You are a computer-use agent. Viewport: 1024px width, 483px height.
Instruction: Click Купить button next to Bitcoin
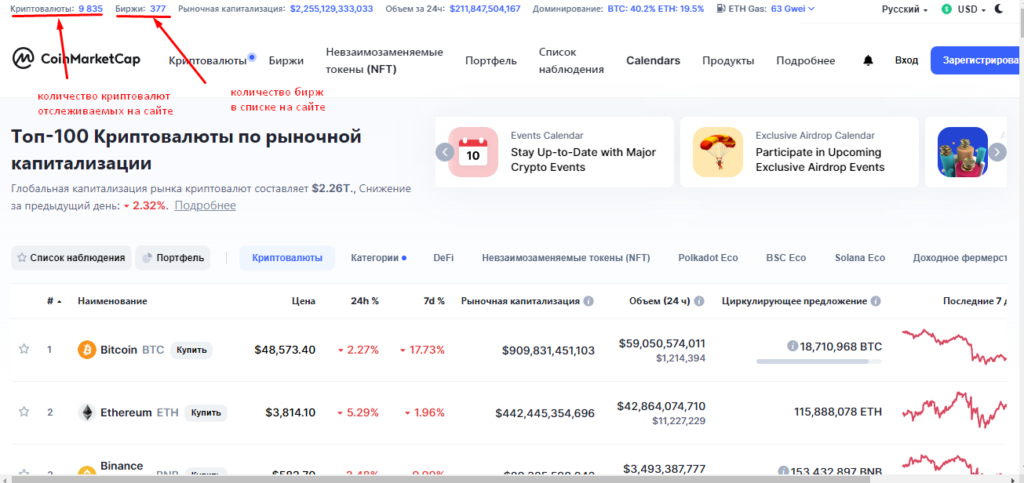pyautogui.click(x=191, y=350)
